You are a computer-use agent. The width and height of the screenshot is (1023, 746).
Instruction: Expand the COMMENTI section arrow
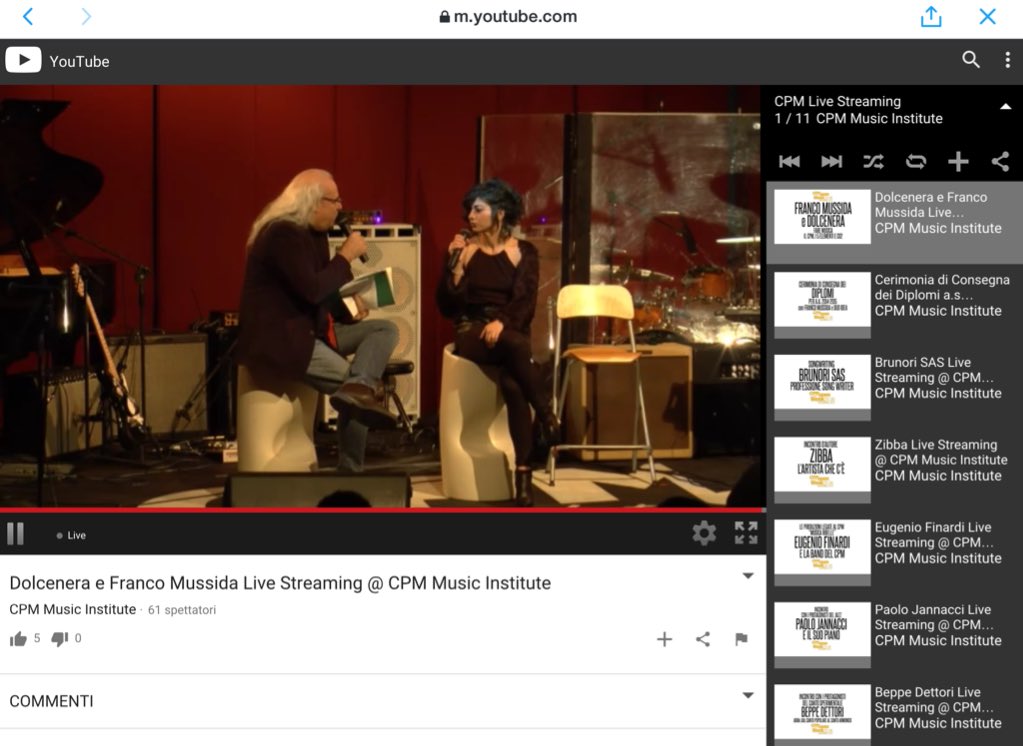coord(748,695)
